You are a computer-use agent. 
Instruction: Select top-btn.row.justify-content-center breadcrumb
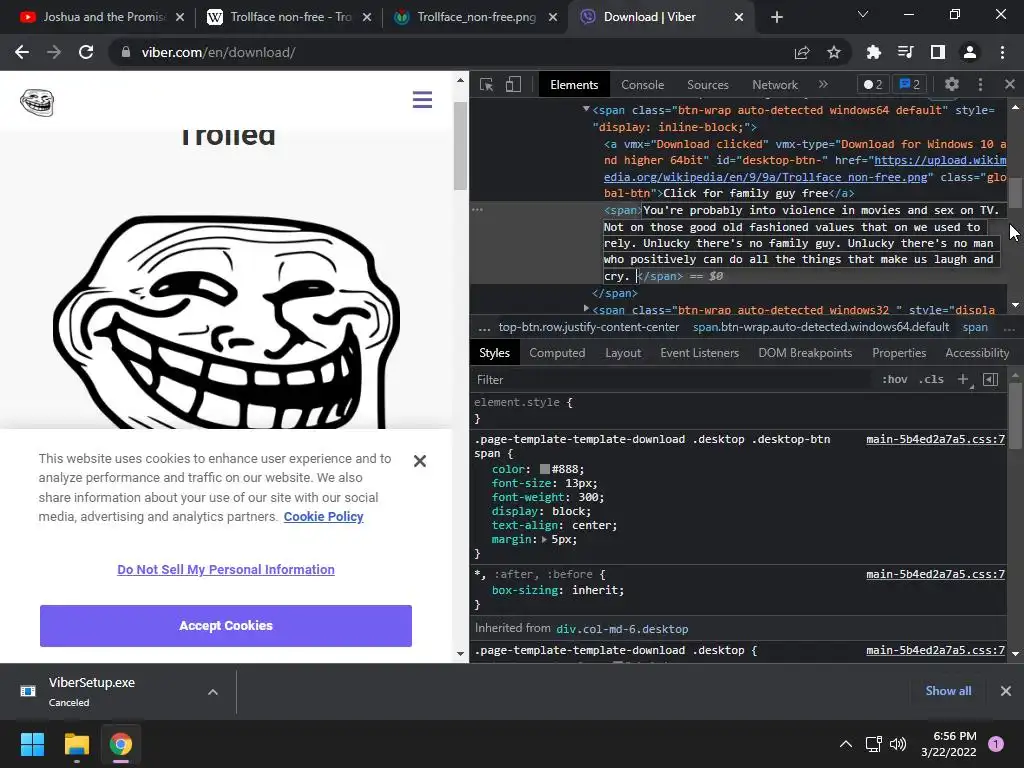[x=589, y=327]
